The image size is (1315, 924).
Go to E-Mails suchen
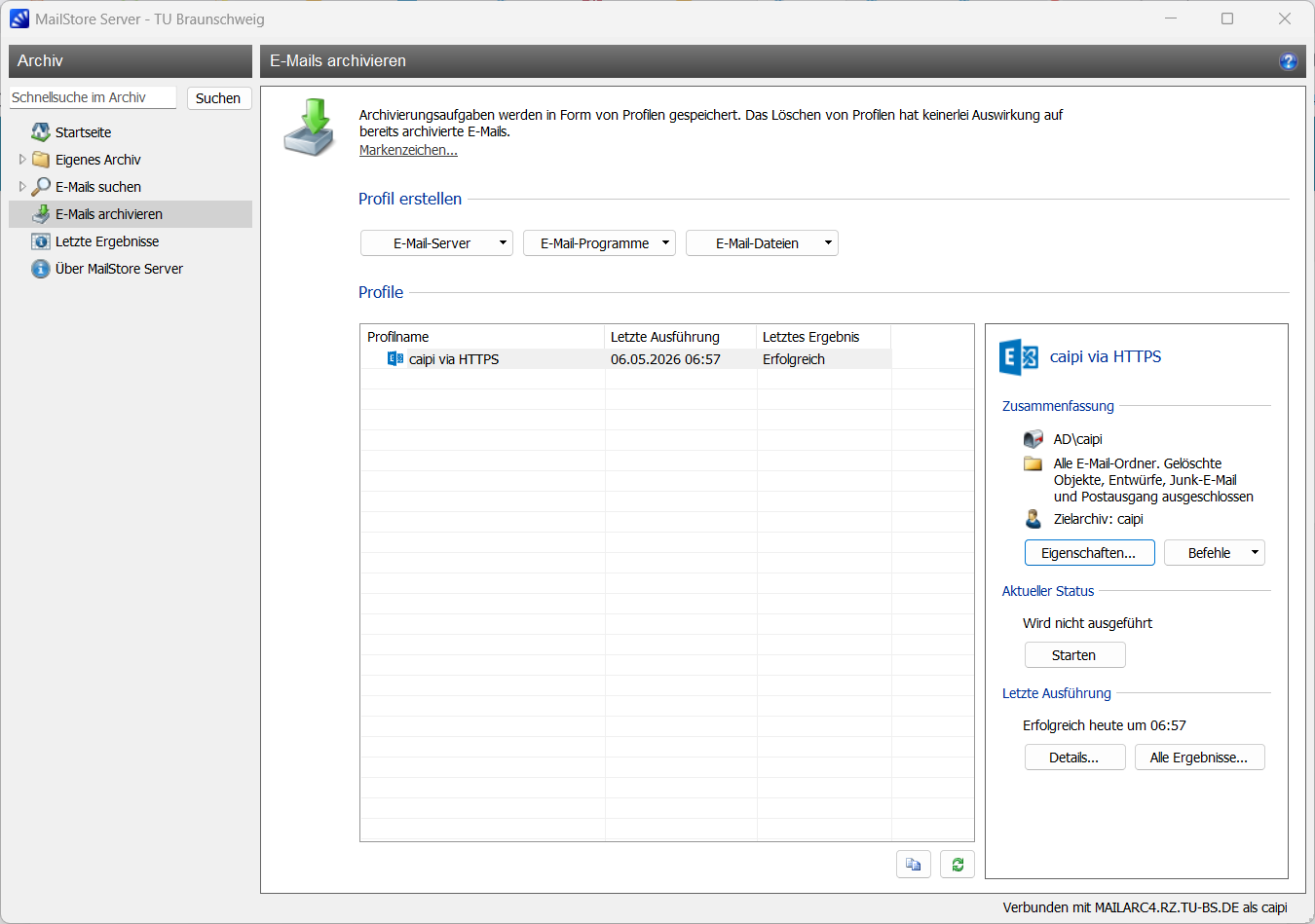tap(98, 187)
